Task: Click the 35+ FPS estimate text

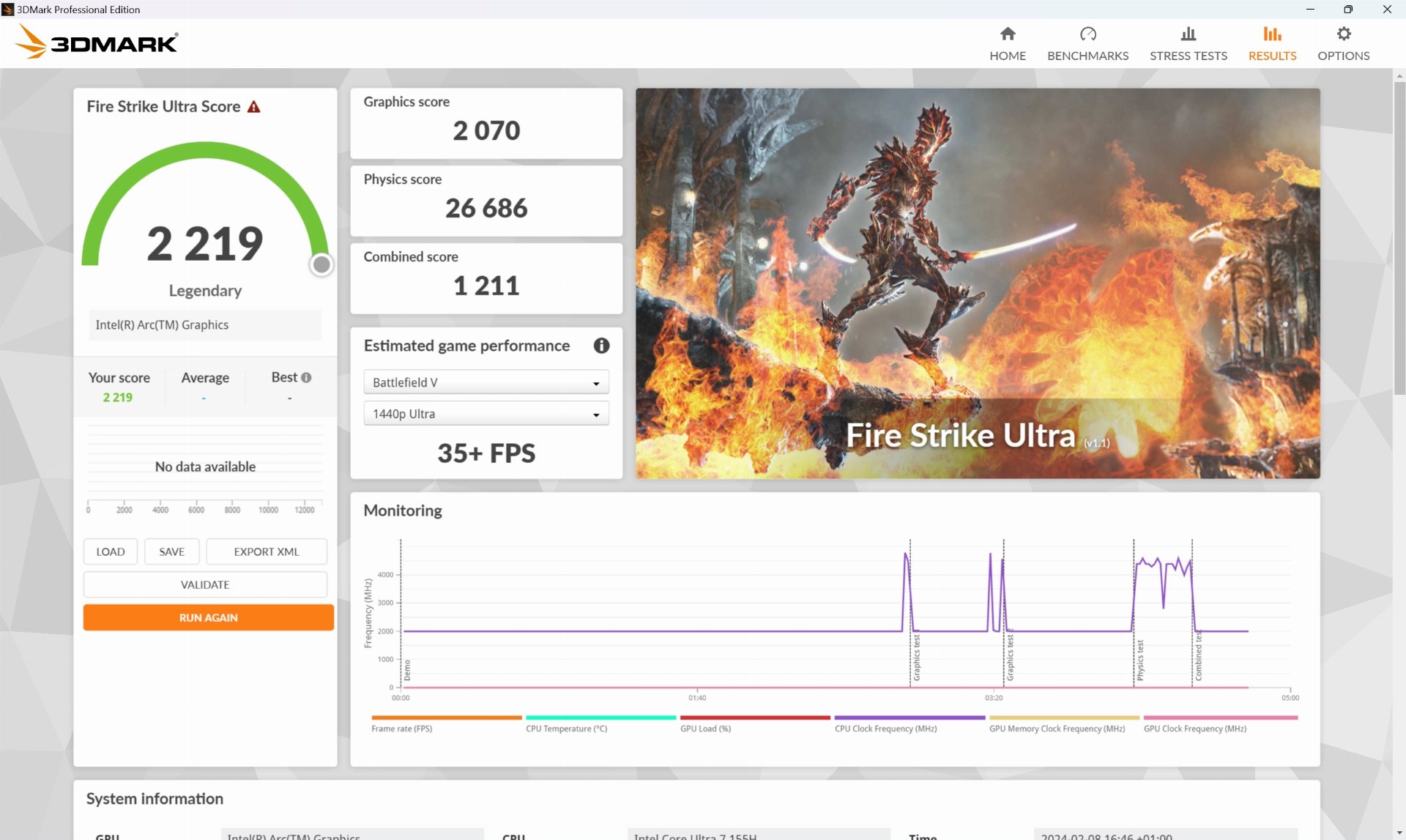Action: click(x=486, y=453)
